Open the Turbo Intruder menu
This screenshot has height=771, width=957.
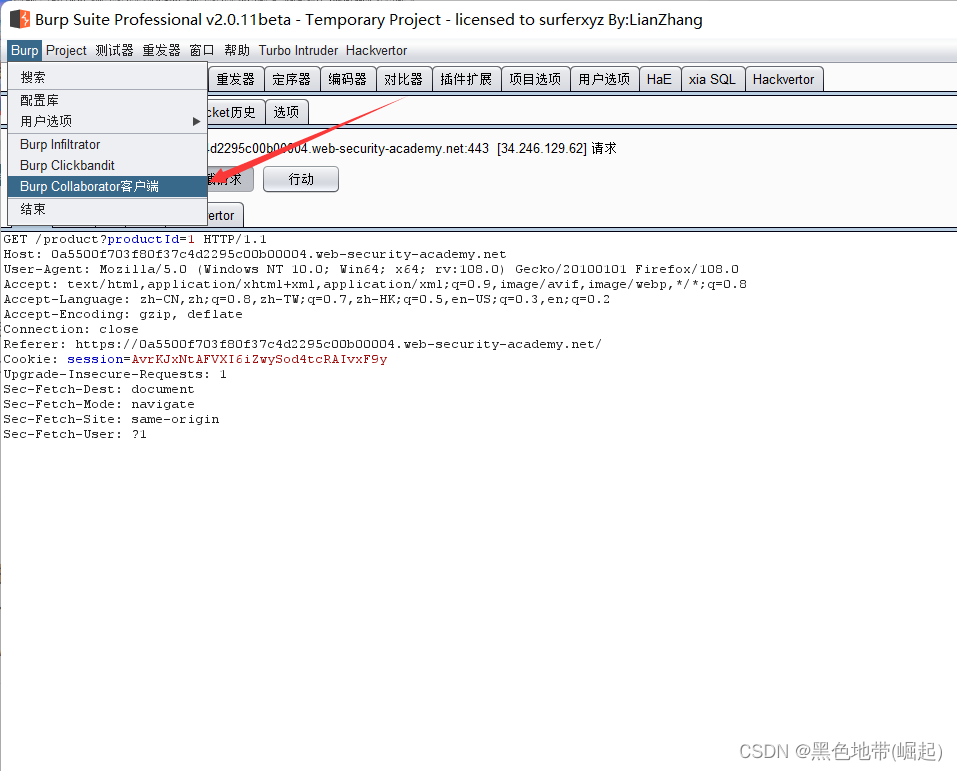click(298, 50)
